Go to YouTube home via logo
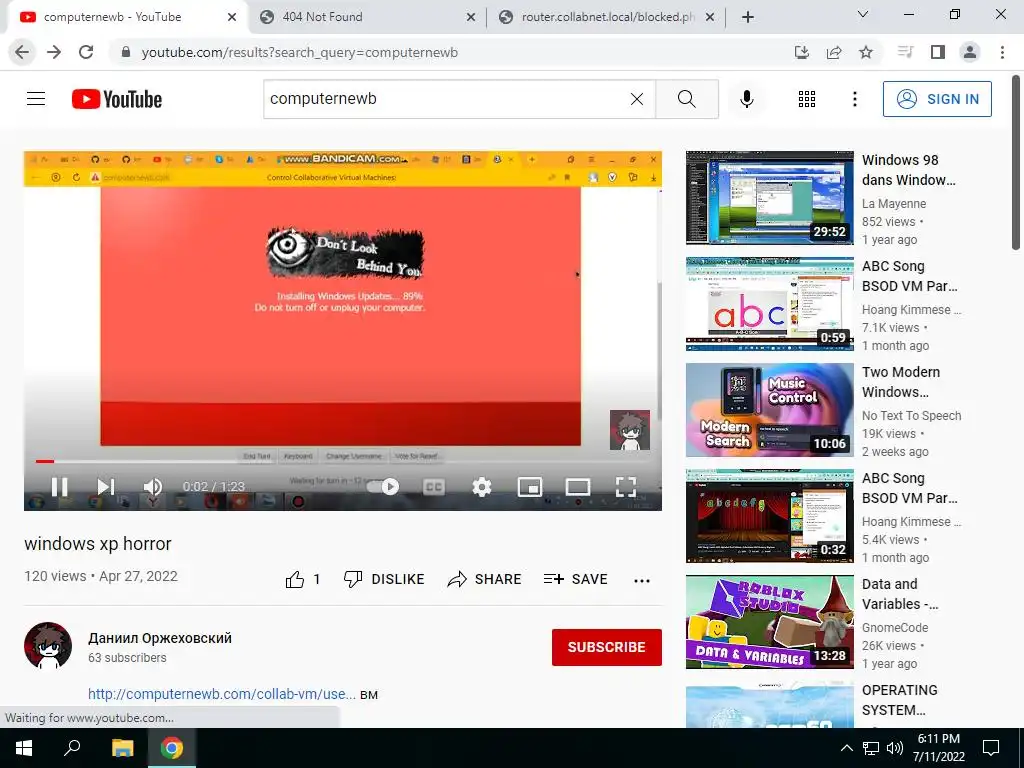The image size is (1024, 768). tap(117, 99)
